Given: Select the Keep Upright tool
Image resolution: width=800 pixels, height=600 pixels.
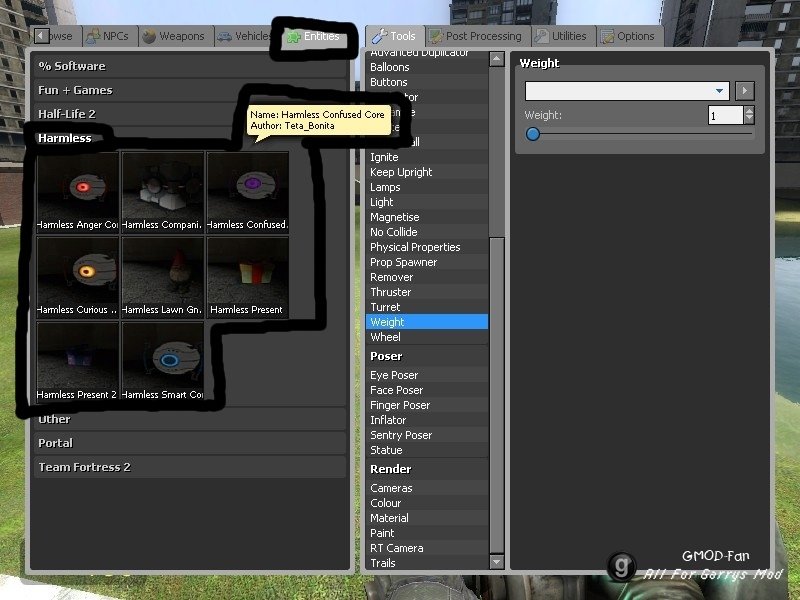Looking at the screenshot, I should [x=427, y=172].
